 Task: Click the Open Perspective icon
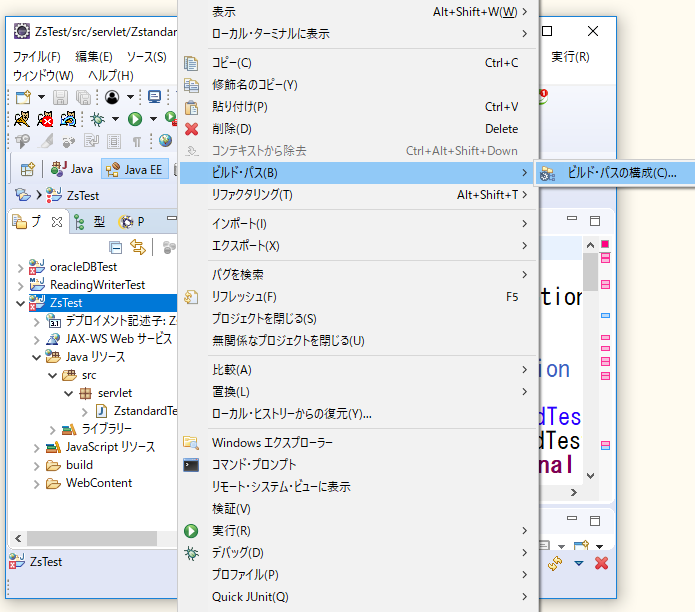[x=27, y=169]
